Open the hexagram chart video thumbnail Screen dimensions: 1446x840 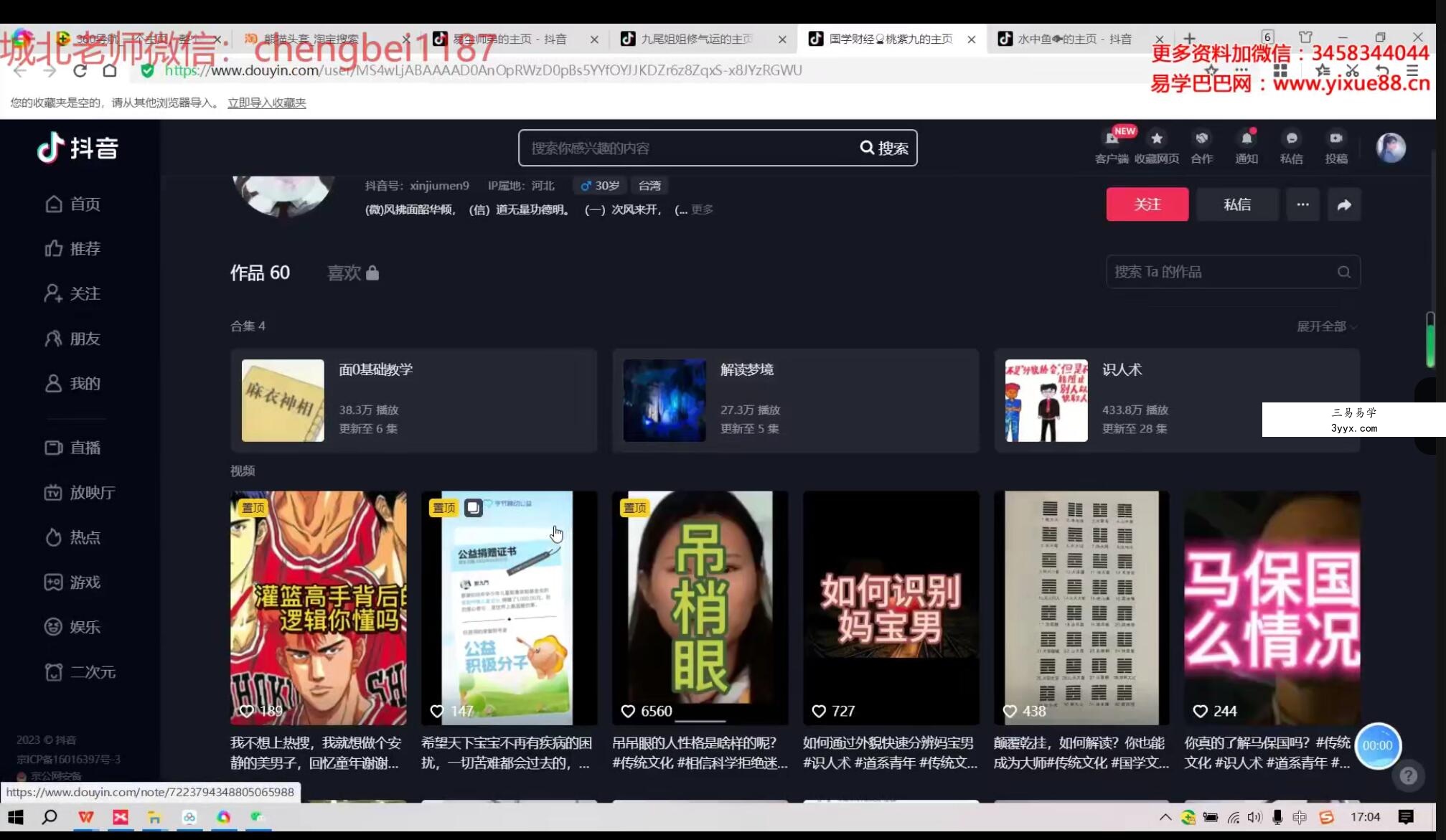pyautogui.click(x=1081, y=608)
